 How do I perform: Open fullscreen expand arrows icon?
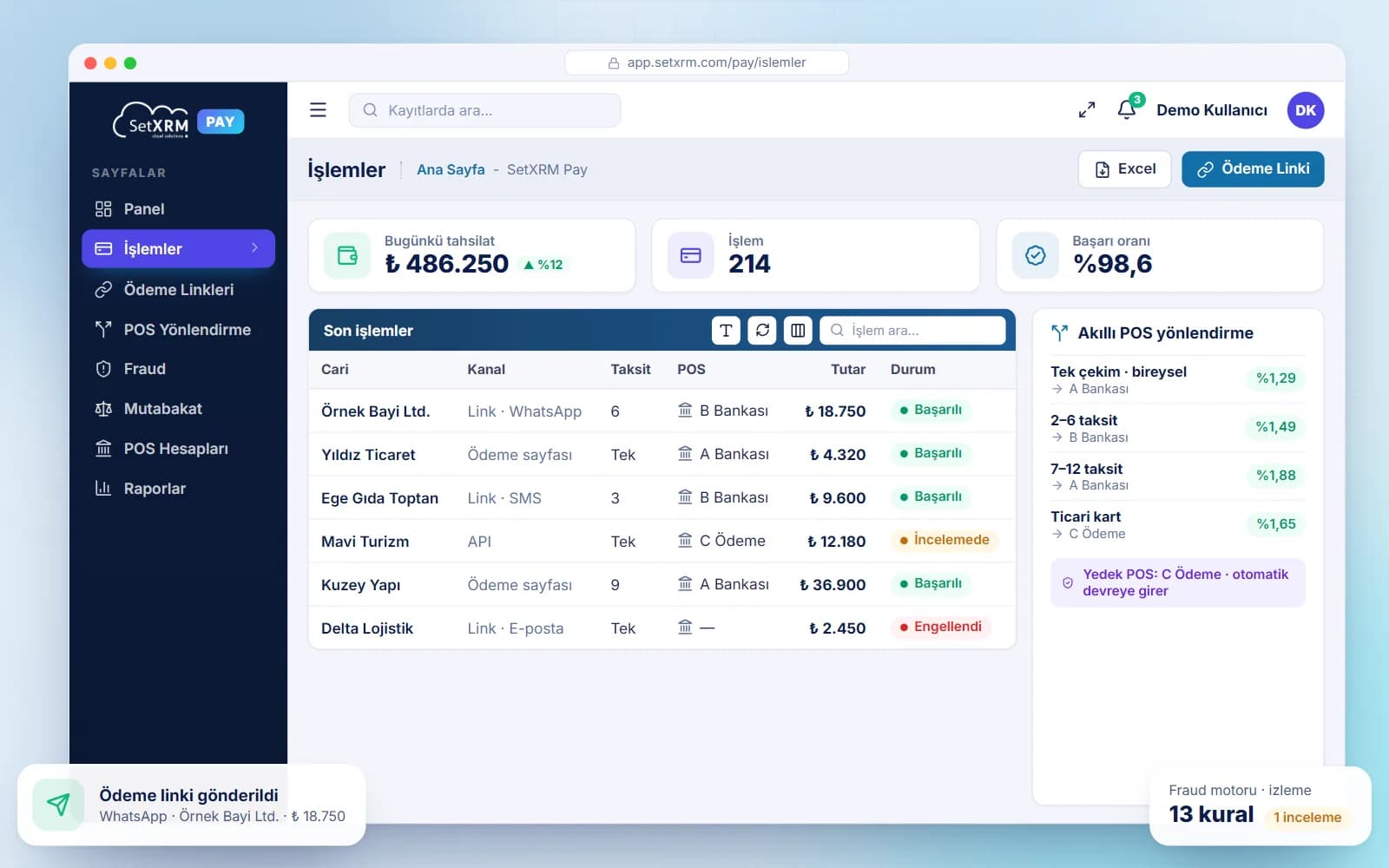1086,110
